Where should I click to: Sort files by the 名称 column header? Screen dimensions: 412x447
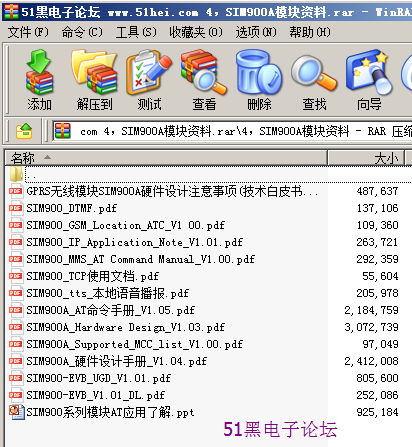pos(166,158)
